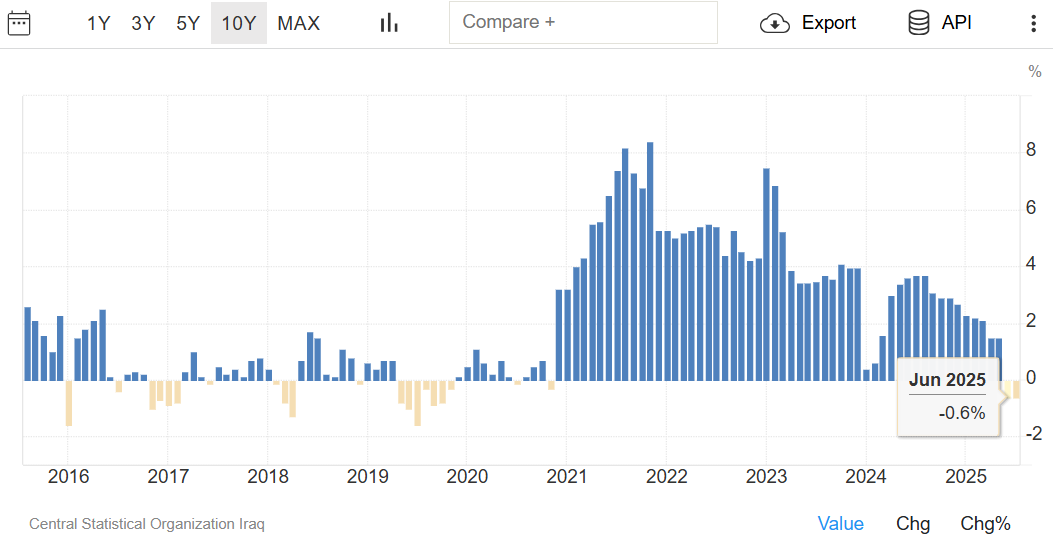Click the Central Statistical Organization Iraq source
The height and width of the screenshot is (537, 1053).
coord(147,524)
